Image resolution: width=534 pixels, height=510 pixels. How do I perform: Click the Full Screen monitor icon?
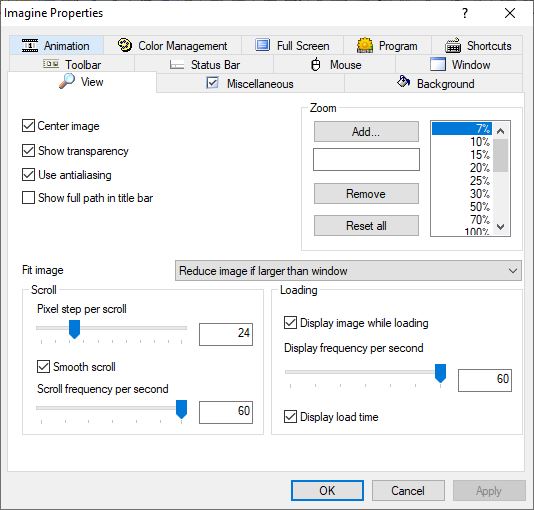pos(263,45)
